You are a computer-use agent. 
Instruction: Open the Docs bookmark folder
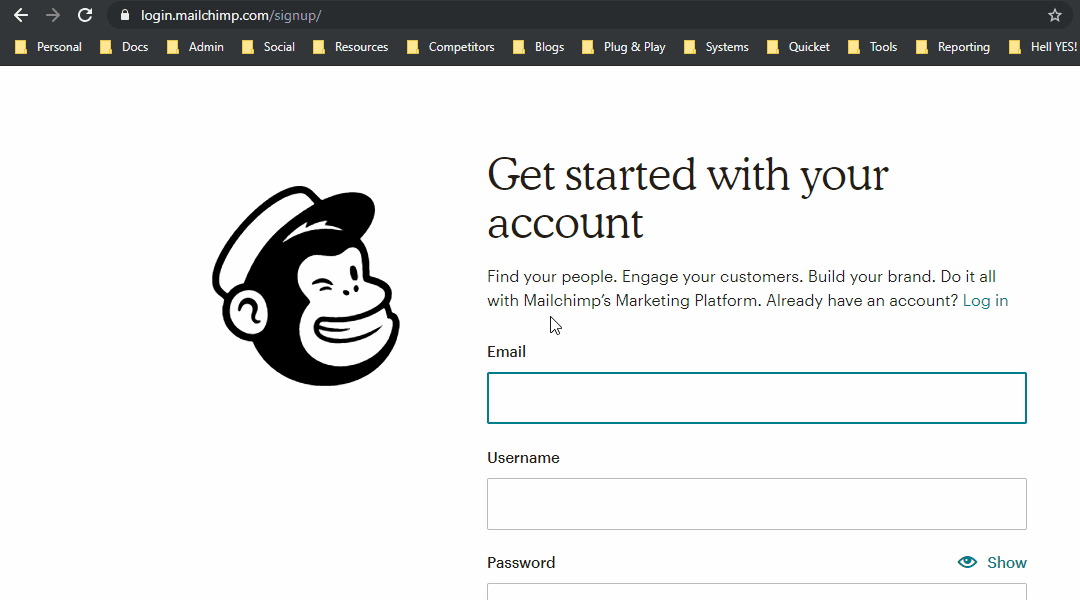click(124, 47)
